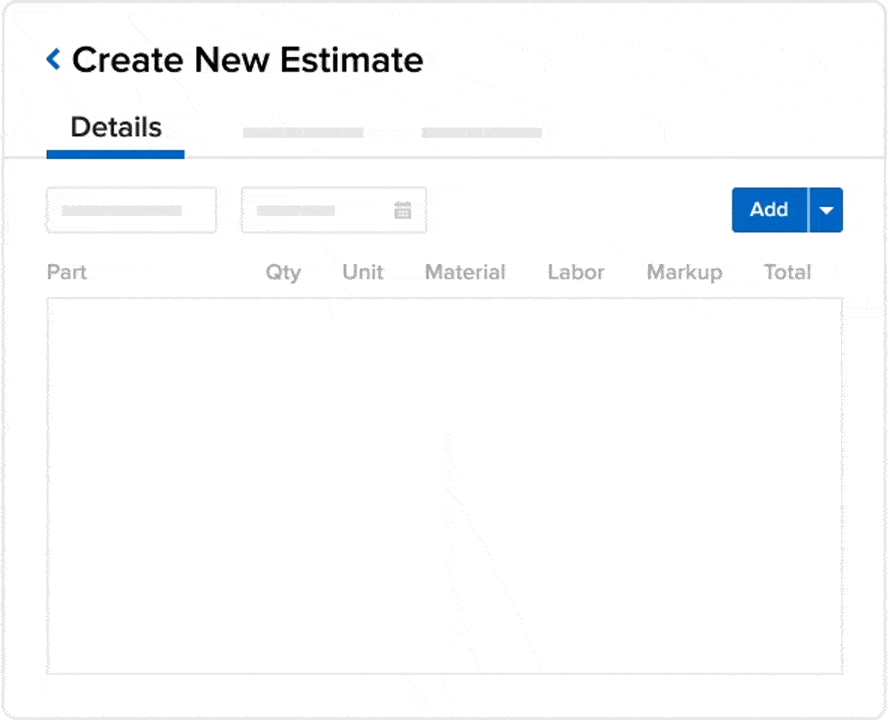Screen dimensions: 888x720
Task: Click the Material column header
Action: tap(465, 272)
